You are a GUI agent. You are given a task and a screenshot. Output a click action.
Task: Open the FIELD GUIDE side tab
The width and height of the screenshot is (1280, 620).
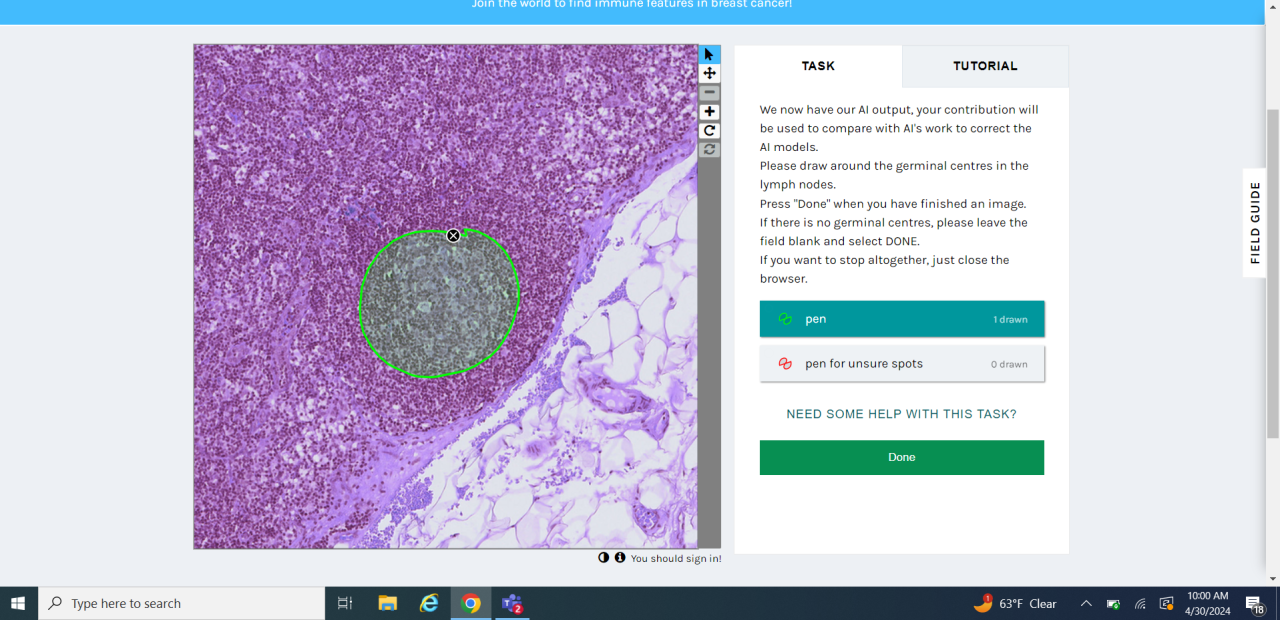(x=1255, y=223)
